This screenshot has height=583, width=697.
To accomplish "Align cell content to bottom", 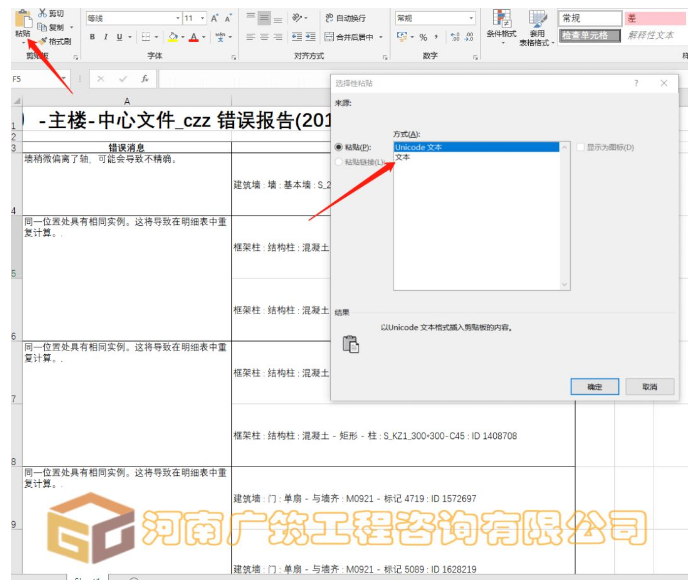I will pos(278,18).
